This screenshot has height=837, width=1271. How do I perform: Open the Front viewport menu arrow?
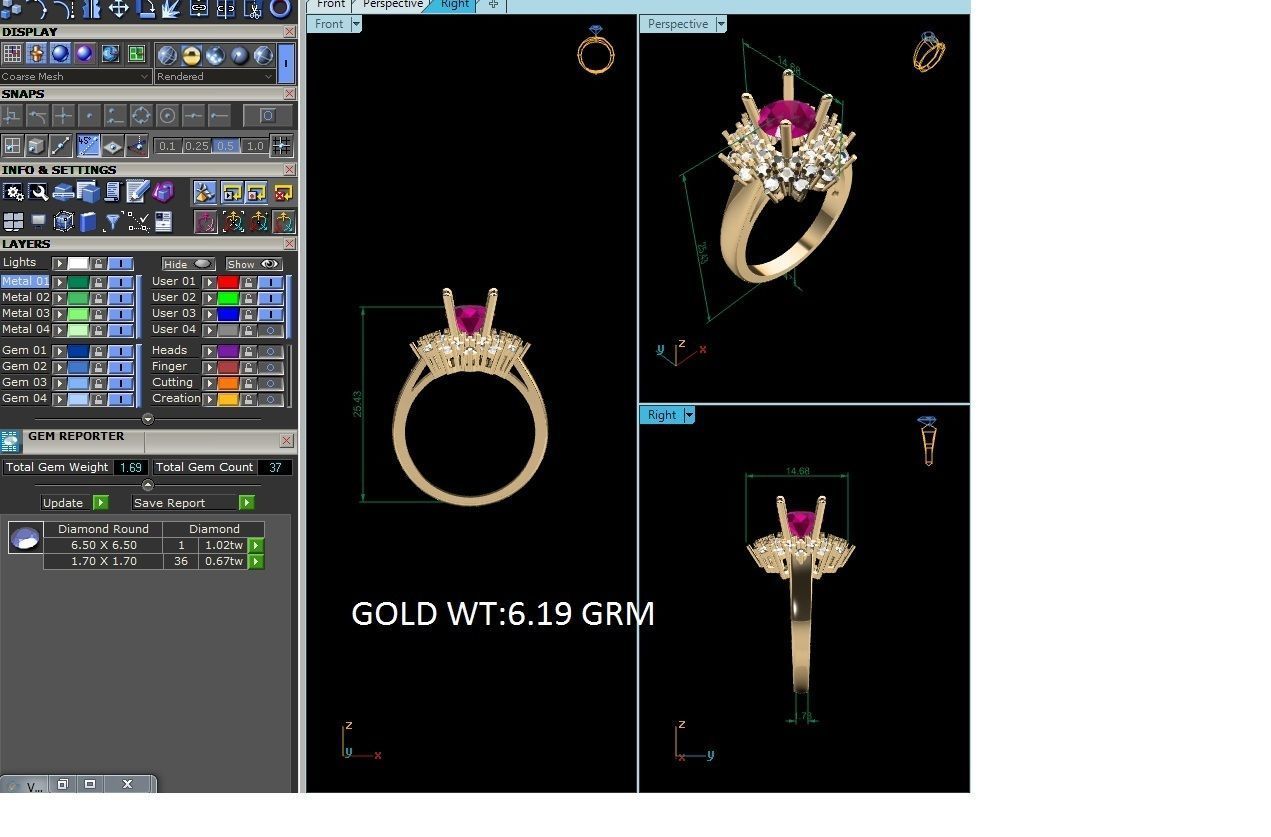coord(355,24)
